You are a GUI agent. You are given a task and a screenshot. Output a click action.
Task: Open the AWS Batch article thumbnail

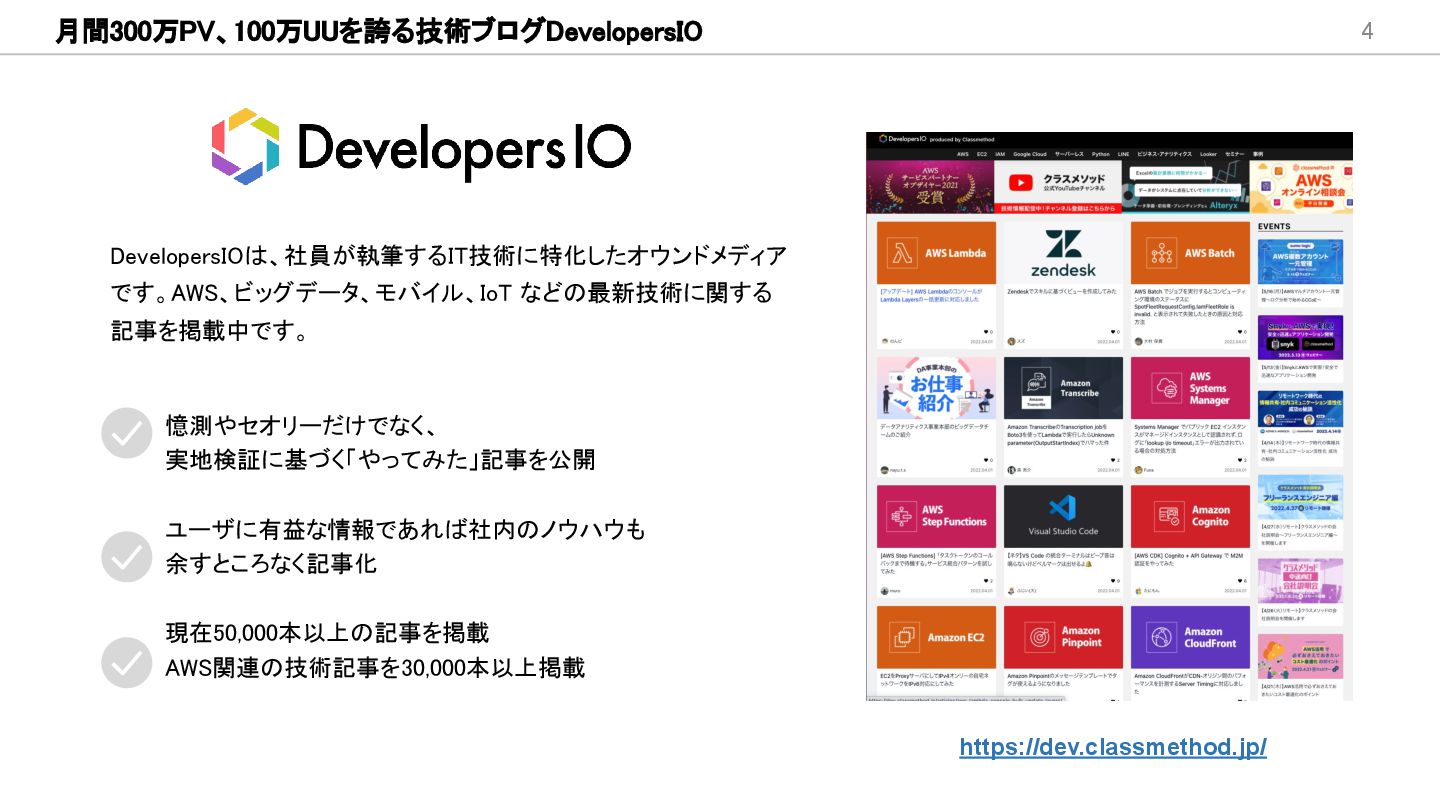(1190, 253)
